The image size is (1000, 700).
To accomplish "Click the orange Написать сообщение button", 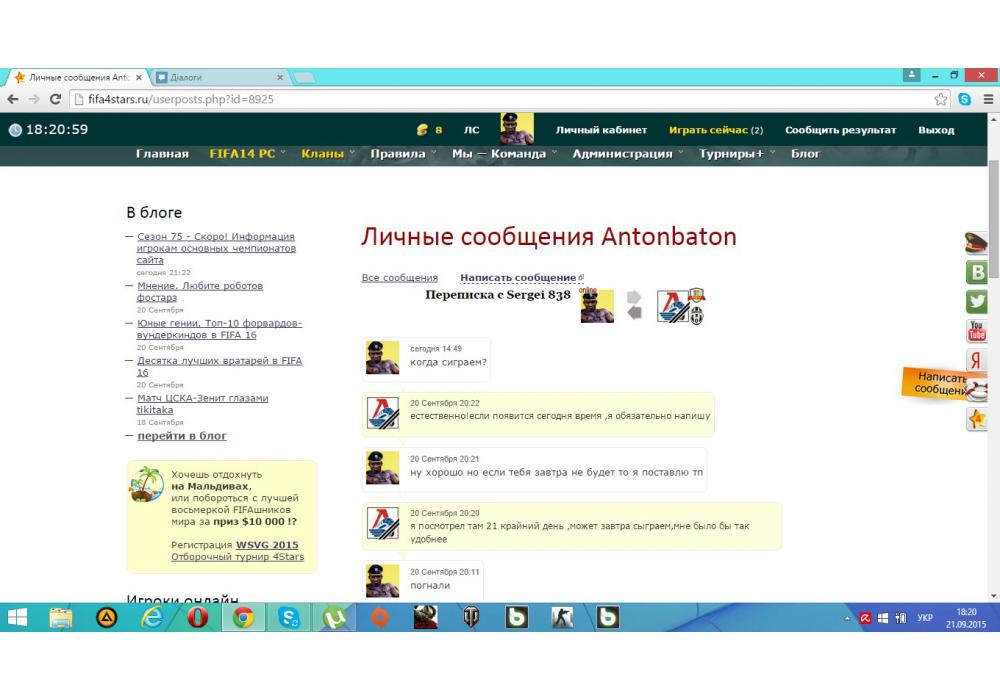I will (x=940, y=384).
